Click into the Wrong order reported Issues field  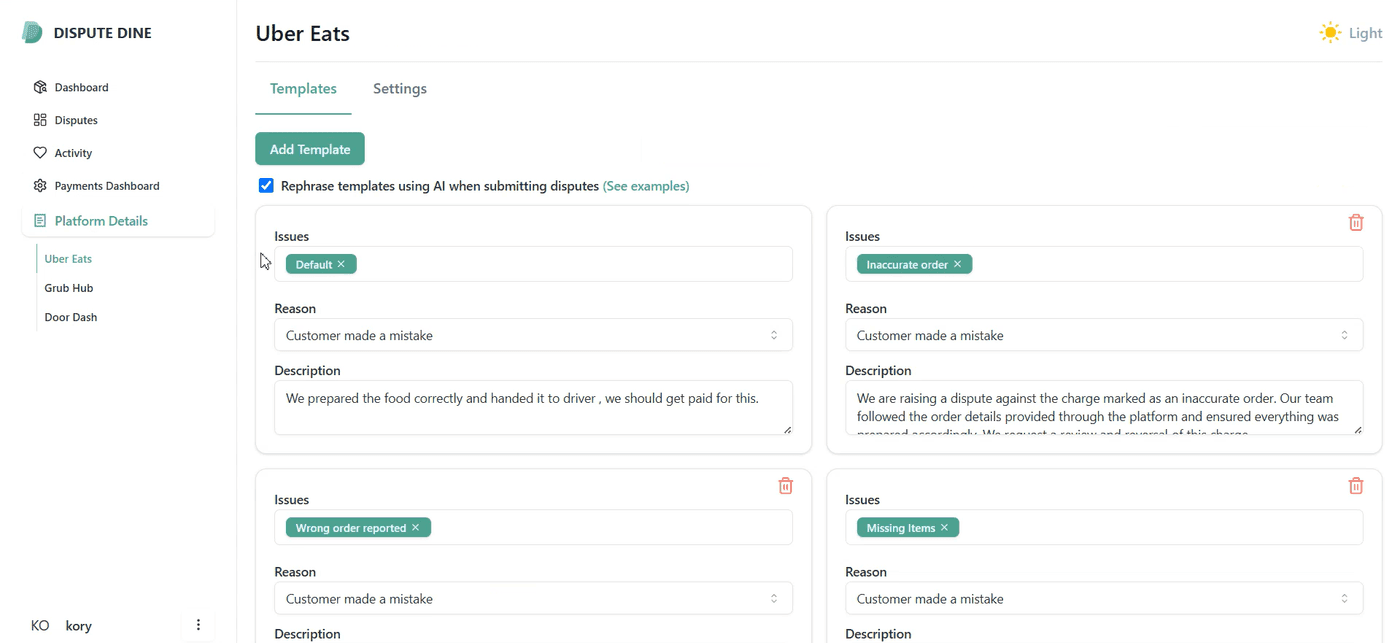pos(533,527)
